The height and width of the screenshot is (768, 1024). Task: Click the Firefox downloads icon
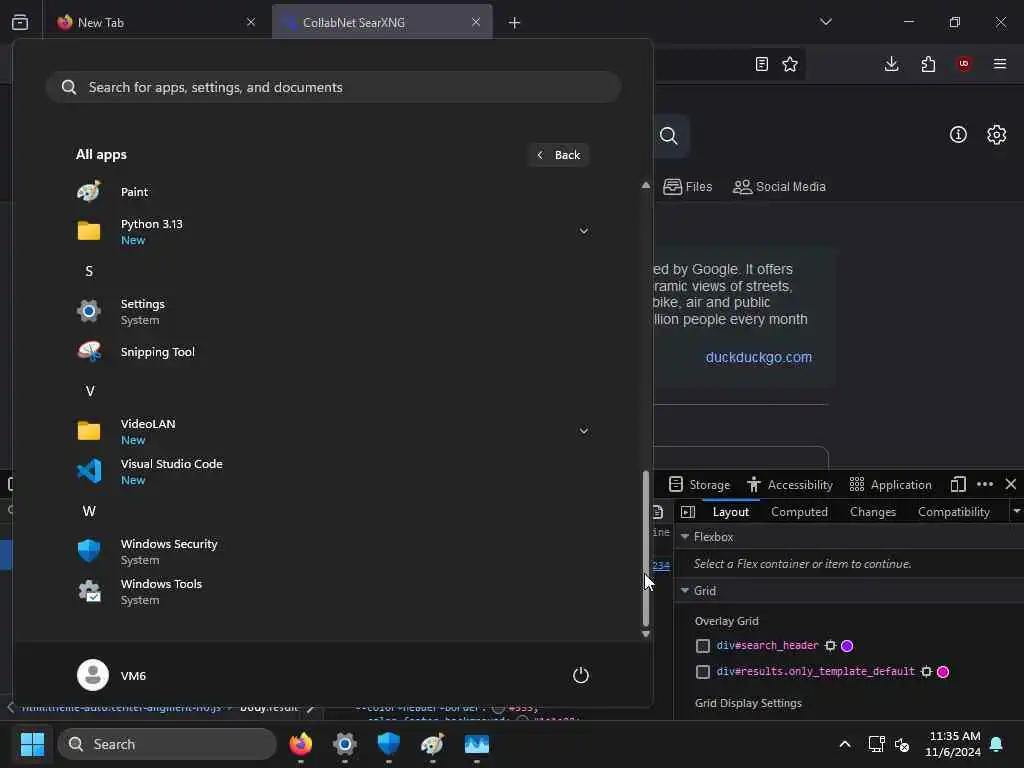(x=891, y=64)
